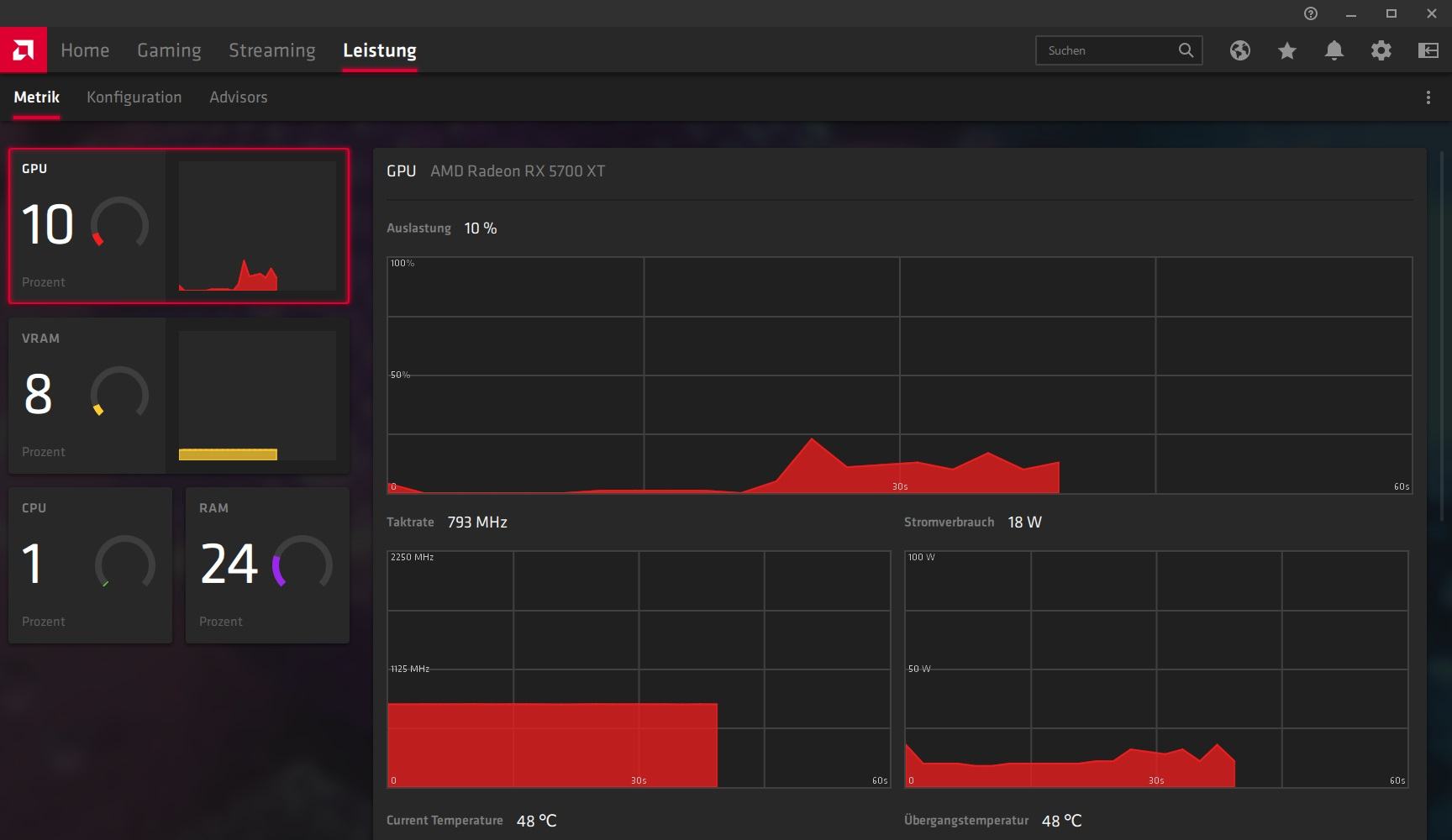Switch to the Advisors sub-tab

(x=239, y=97)
